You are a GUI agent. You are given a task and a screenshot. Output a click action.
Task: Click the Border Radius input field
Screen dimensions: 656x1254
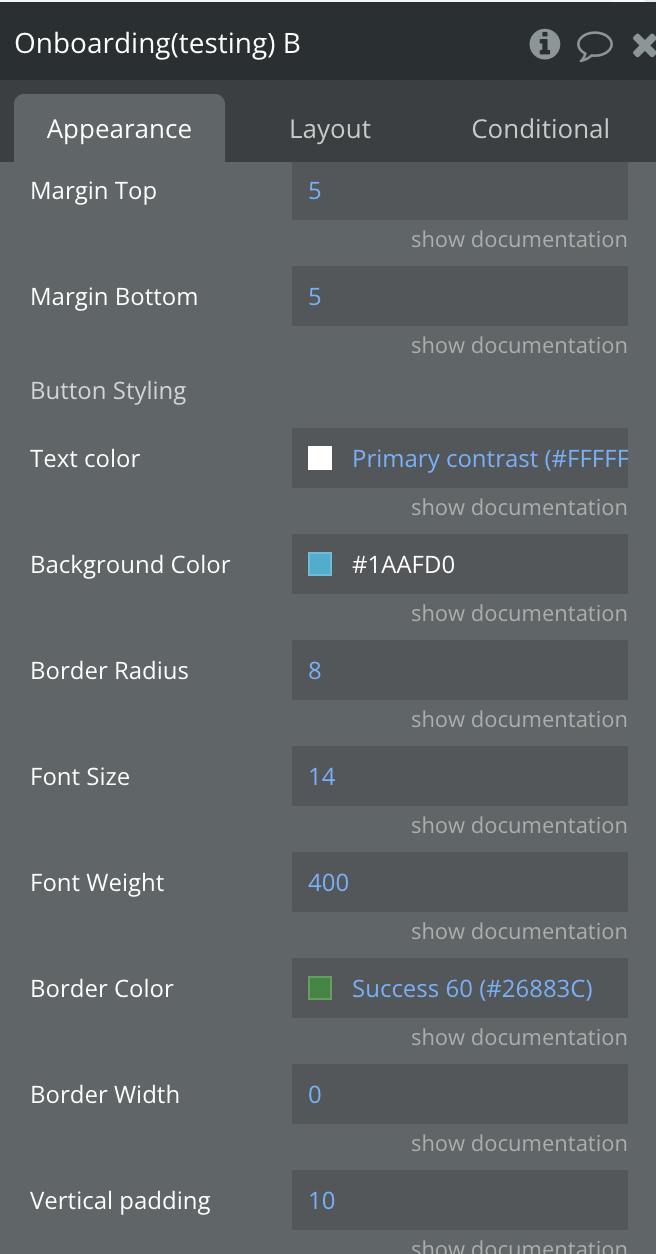click(x=459, y=671)
